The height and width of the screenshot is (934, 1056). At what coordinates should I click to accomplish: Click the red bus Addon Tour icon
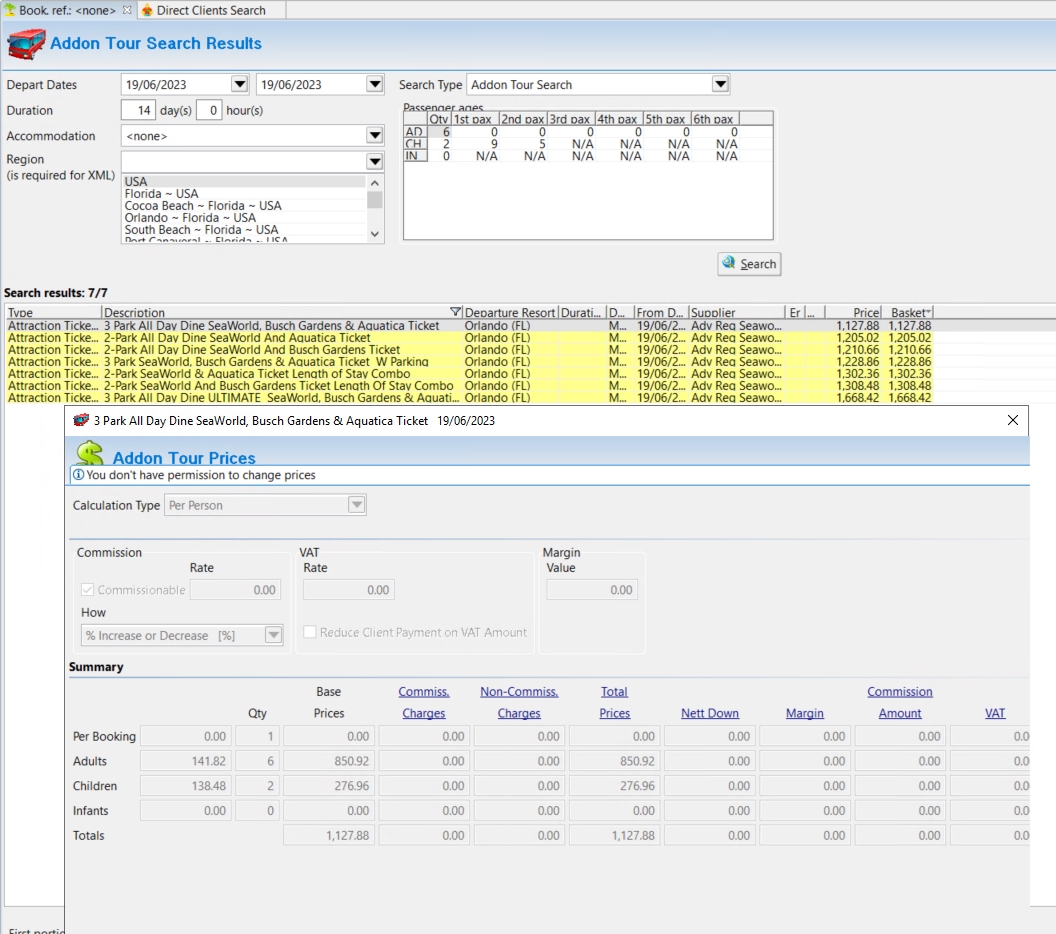[26, 44]
